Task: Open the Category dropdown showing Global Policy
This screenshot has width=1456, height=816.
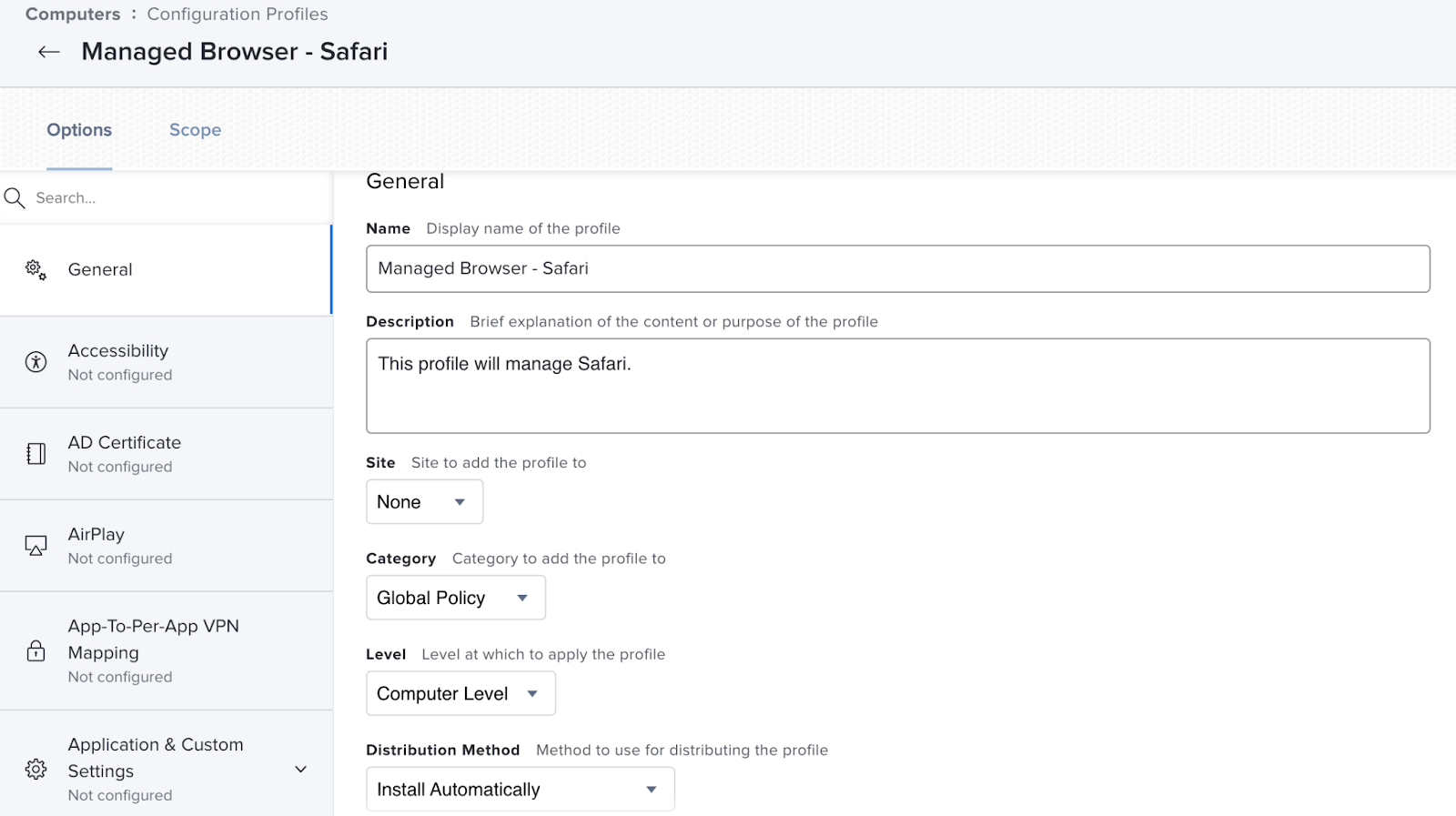Action: coord(455,598)
